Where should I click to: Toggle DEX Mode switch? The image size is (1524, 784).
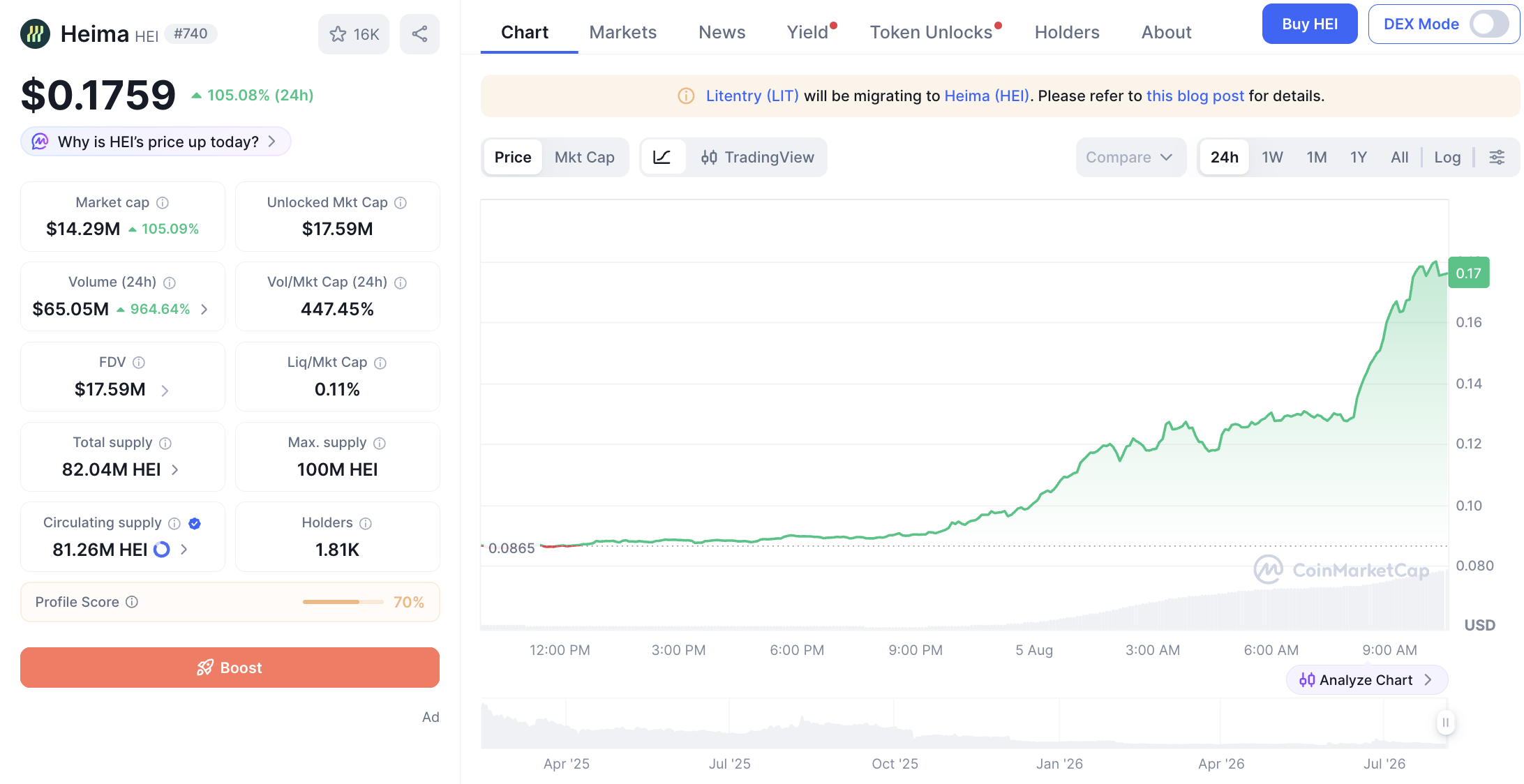(x=1491, y=24)
